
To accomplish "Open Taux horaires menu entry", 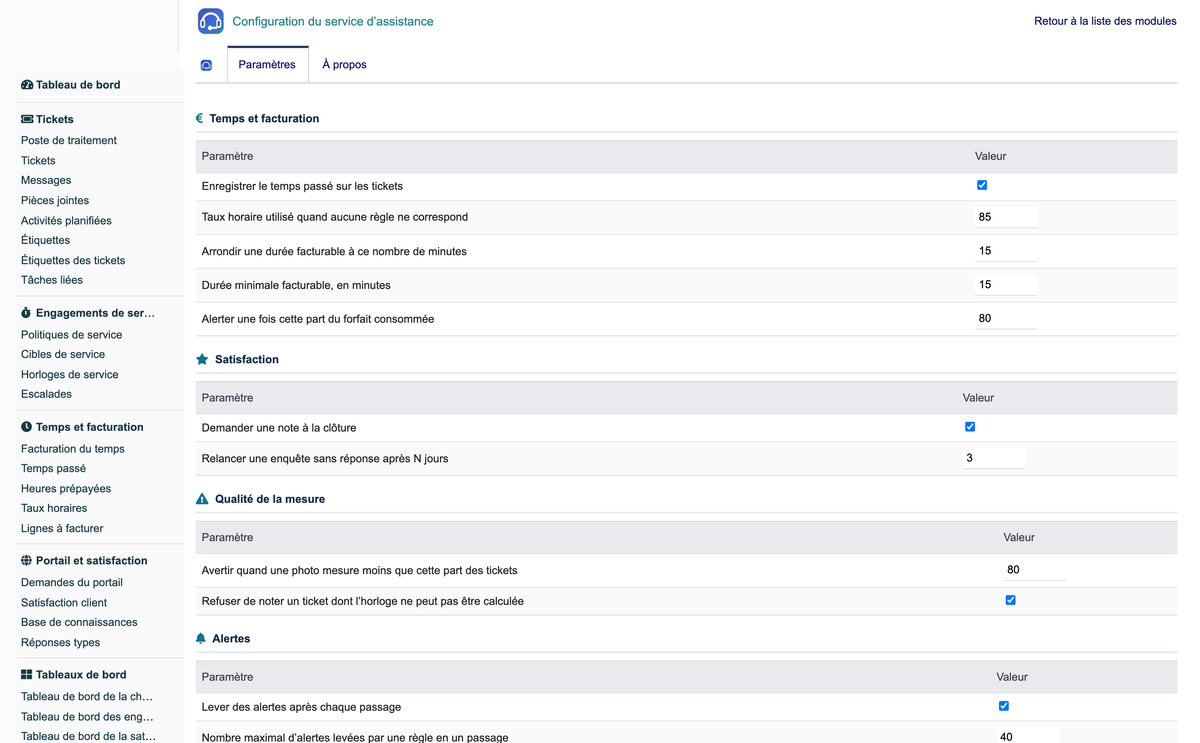I will 54,508.
